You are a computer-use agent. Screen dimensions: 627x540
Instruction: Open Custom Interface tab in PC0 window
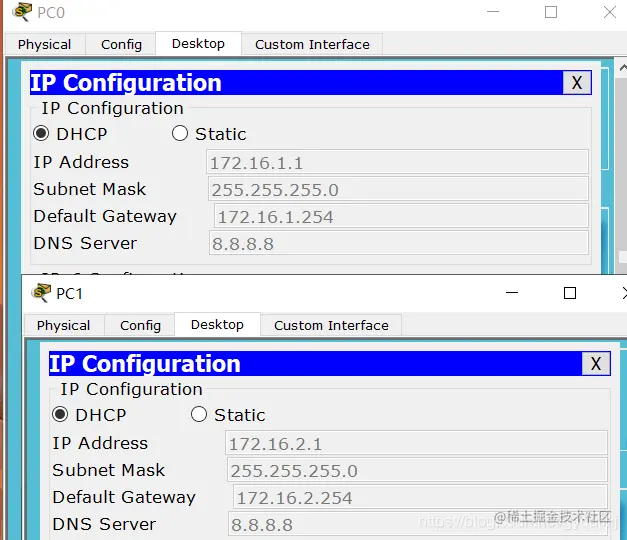point(312,44)
